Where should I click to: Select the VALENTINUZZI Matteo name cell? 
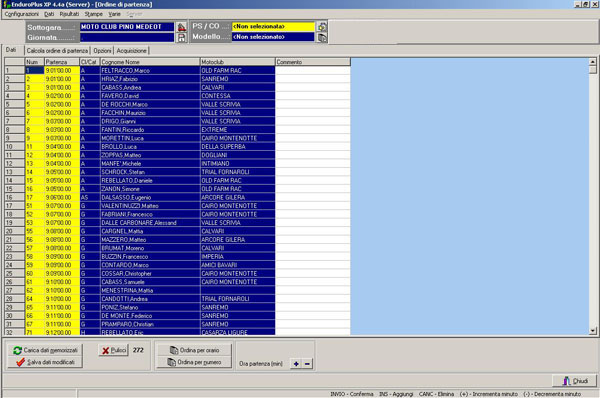(x=150, y=206)
